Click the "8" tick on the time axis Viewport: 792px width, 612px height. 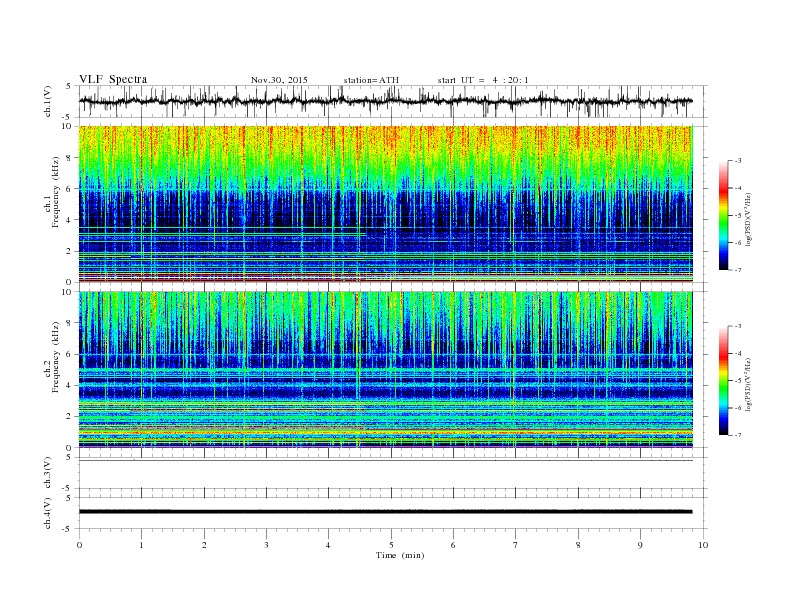(x=578, y=545)
